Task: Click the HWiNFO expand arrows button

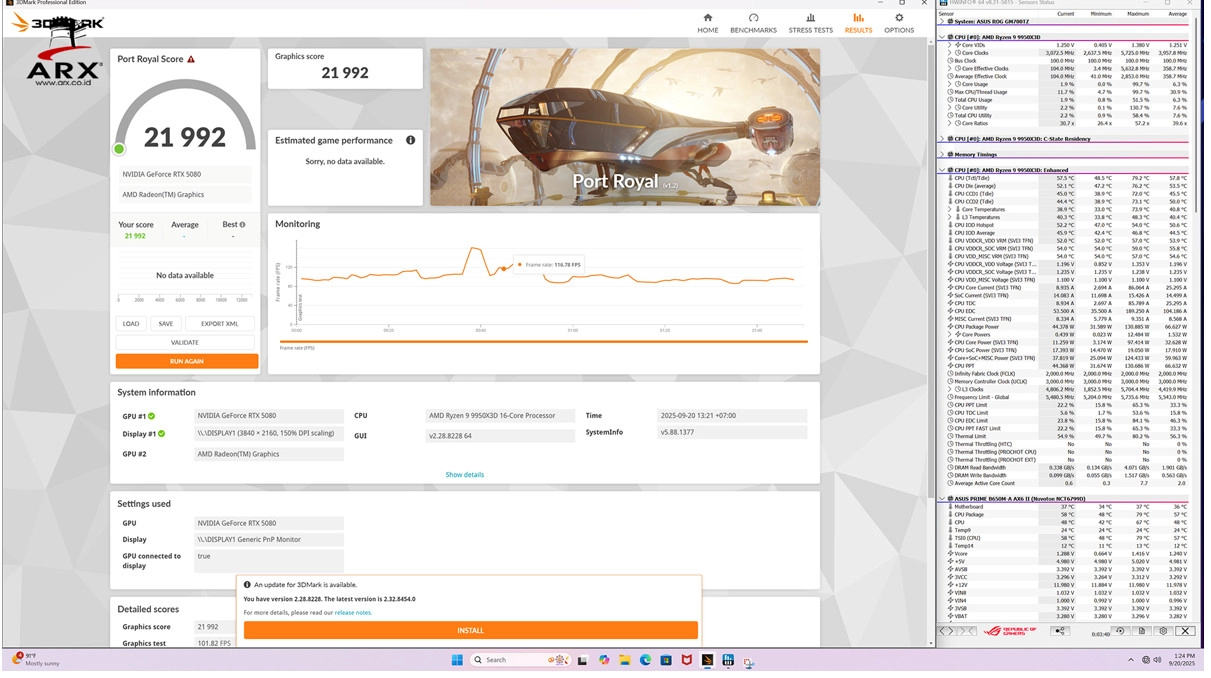Action: (947, 631)
